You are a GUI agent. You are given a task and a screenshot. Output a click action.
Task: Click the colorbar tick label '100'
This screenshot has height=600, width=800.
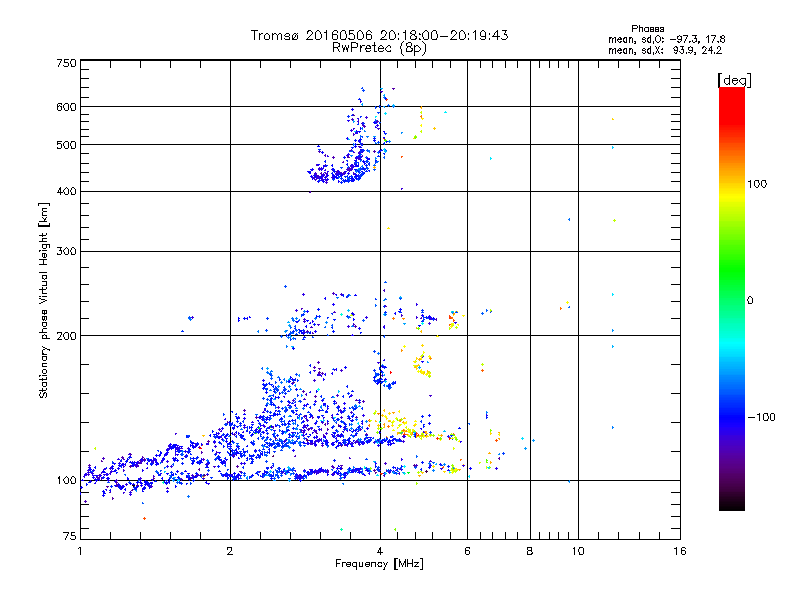(x=757, y=184)
